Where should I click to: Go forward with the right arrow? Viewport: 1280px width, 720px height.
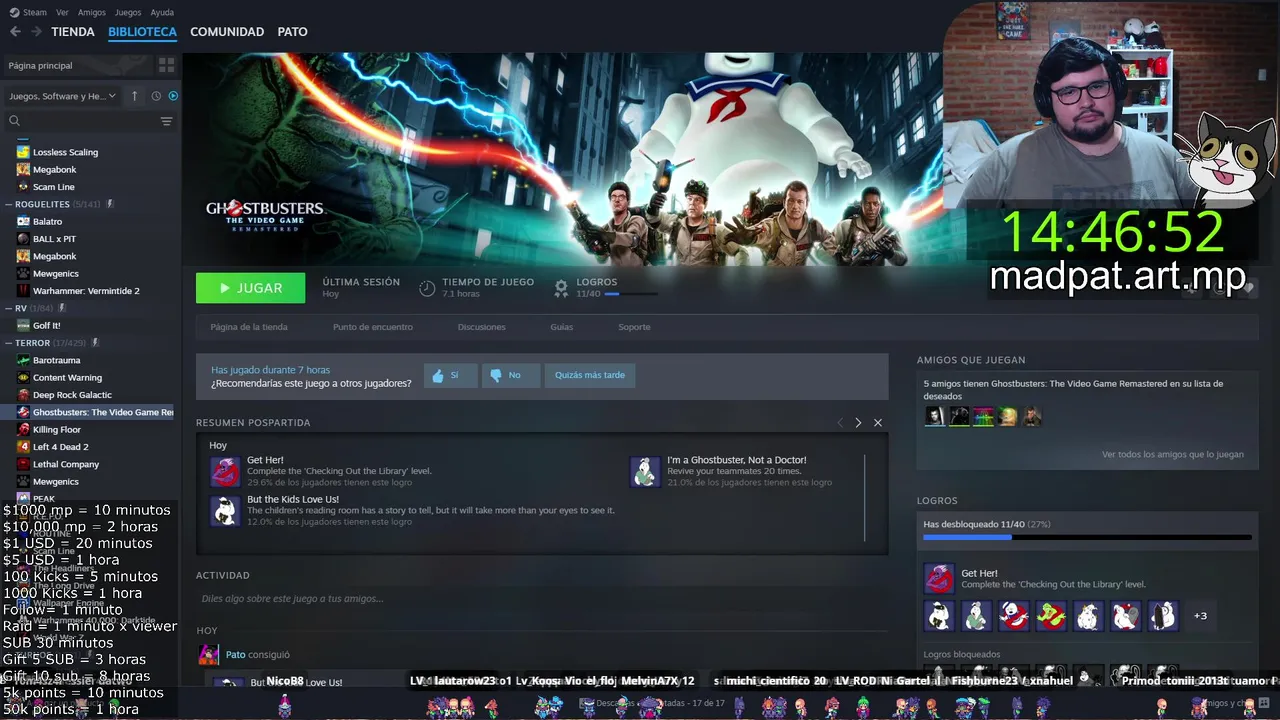coord(36,32)
